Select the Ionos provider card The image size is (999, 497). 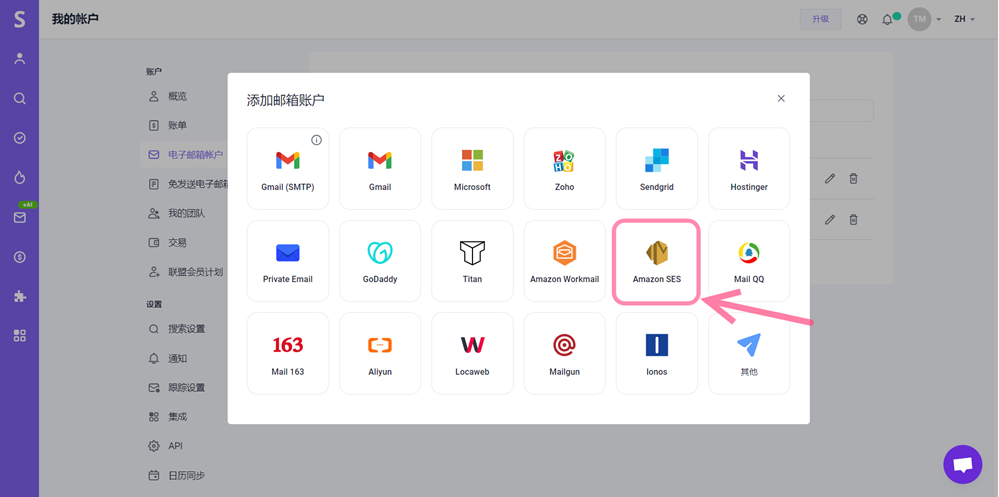pyautogui.click(x=657, y=353)
